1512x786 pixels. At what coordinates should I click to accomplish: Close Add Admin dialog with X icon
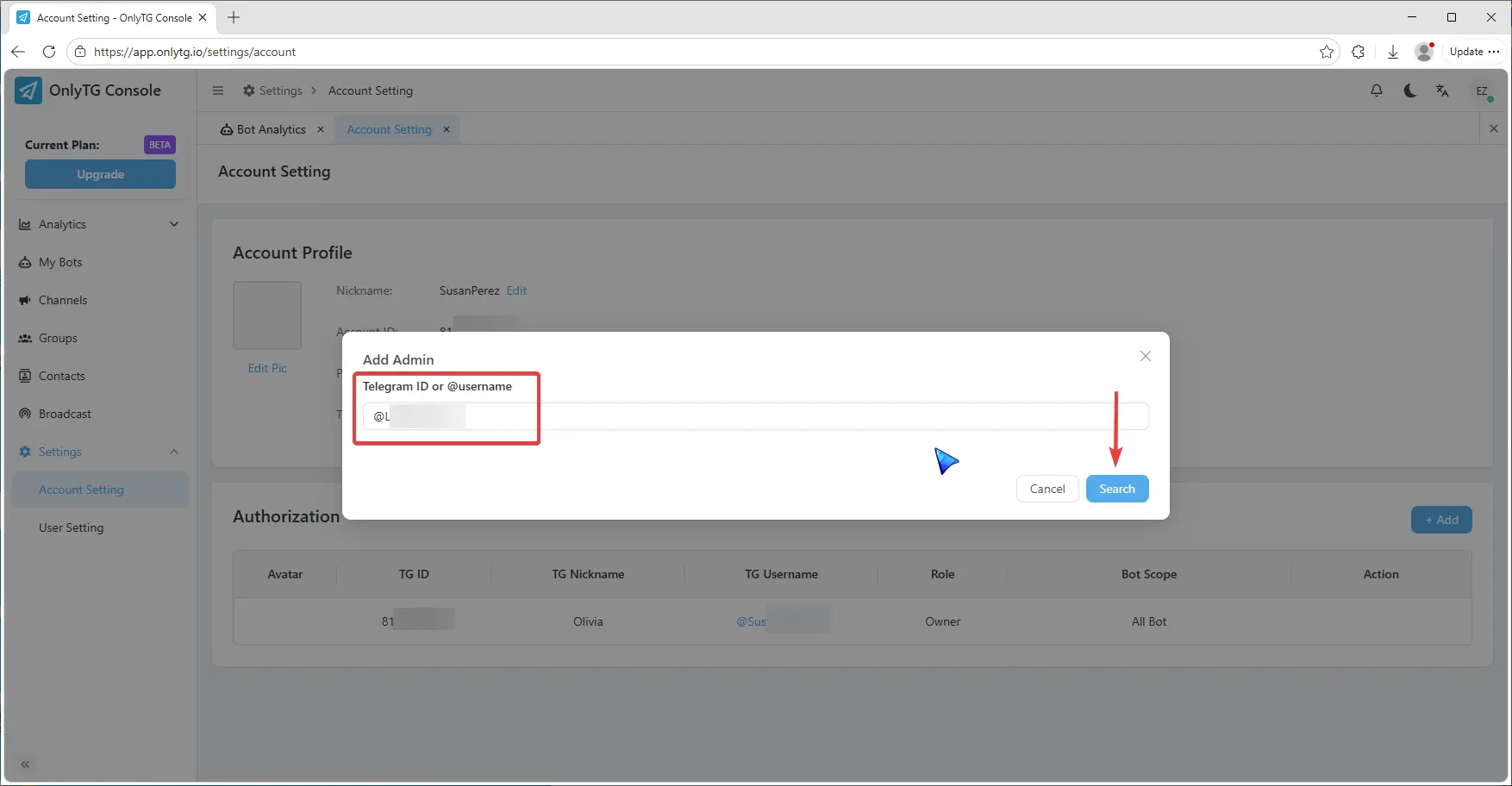1145,356
